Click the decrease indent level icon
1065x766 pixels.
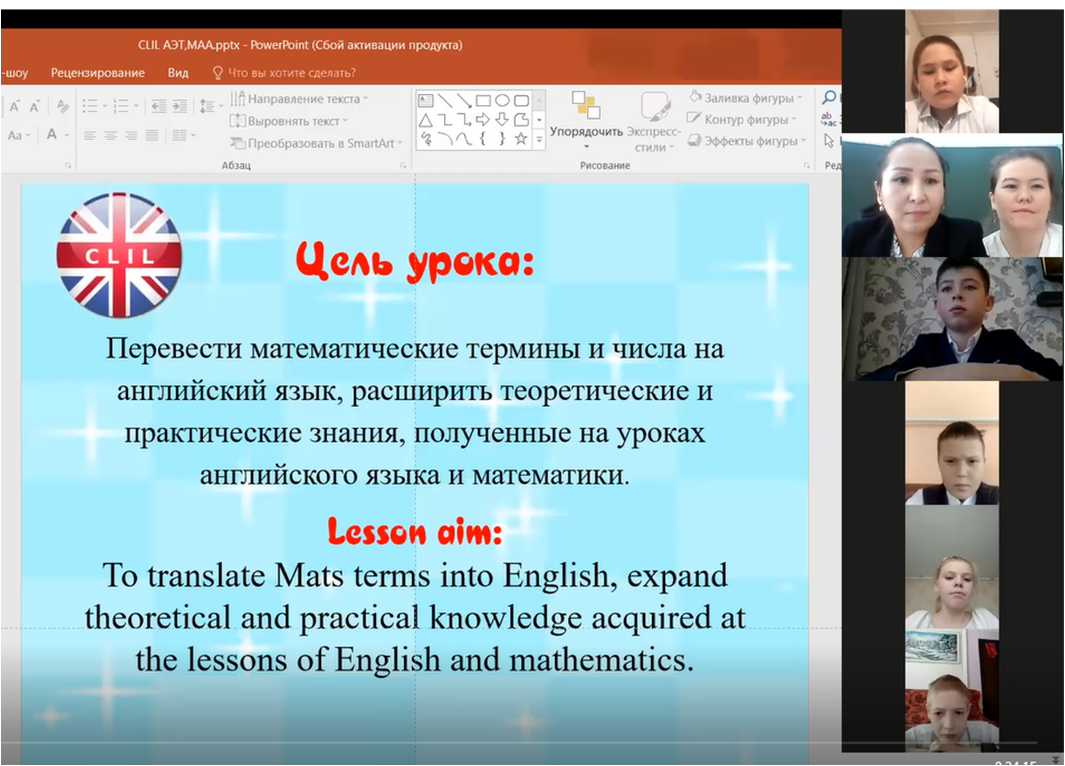pyautogui.click(x=158, y=106)
